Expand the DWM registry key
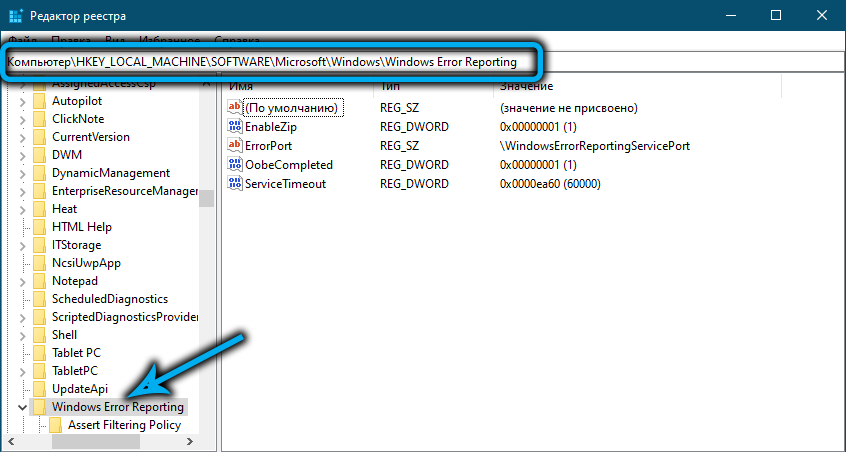This screenshot has height=452, width=846. (x=22, y=155)
